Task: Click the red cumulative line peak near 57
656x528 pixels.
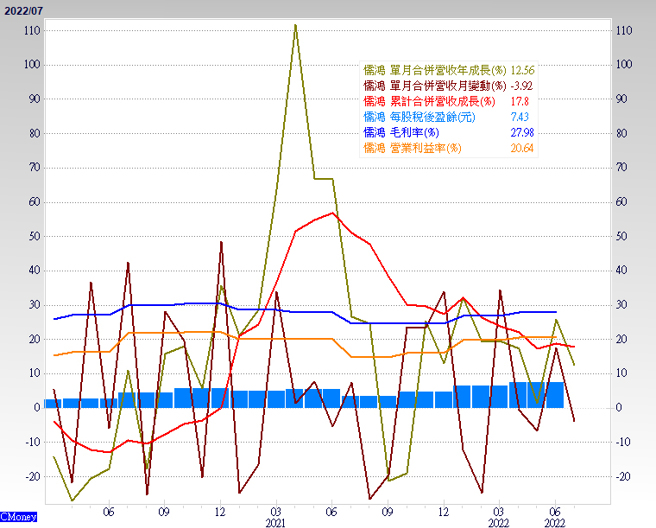Action: (333, 212)
